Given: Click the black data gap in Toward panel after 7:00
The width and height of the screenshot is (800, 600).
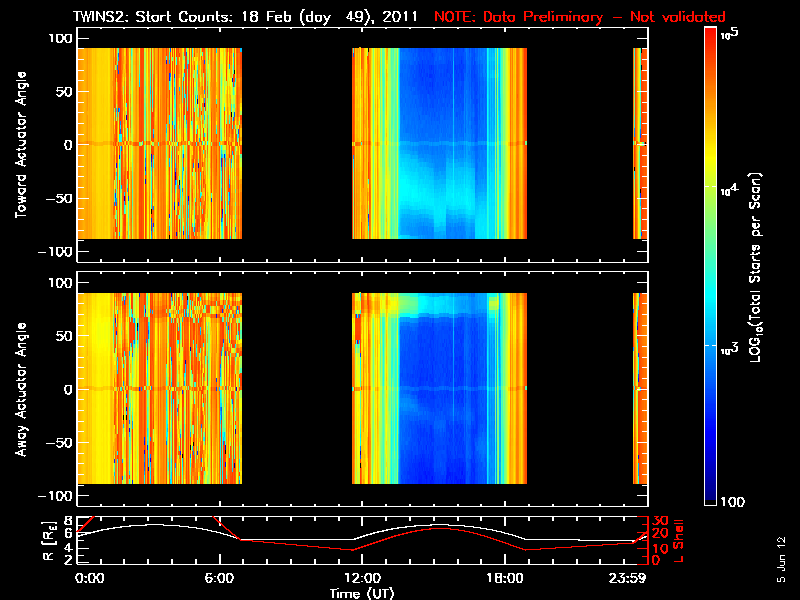Looking at the screenshot, I should coord(297,143).
